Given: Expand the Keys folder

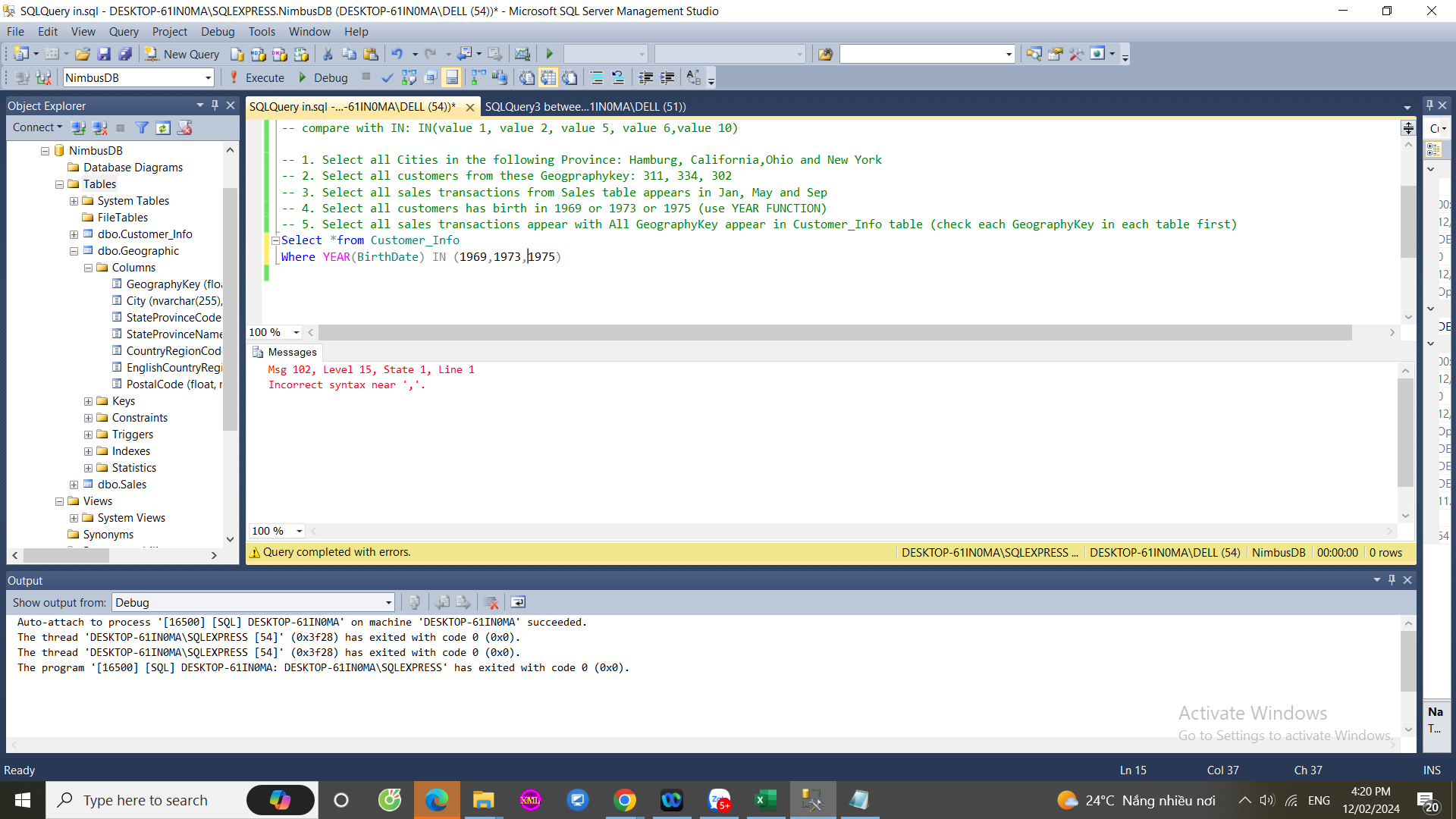Looking at the screenshot, I should pyautogui.click(x=88, y=401).
